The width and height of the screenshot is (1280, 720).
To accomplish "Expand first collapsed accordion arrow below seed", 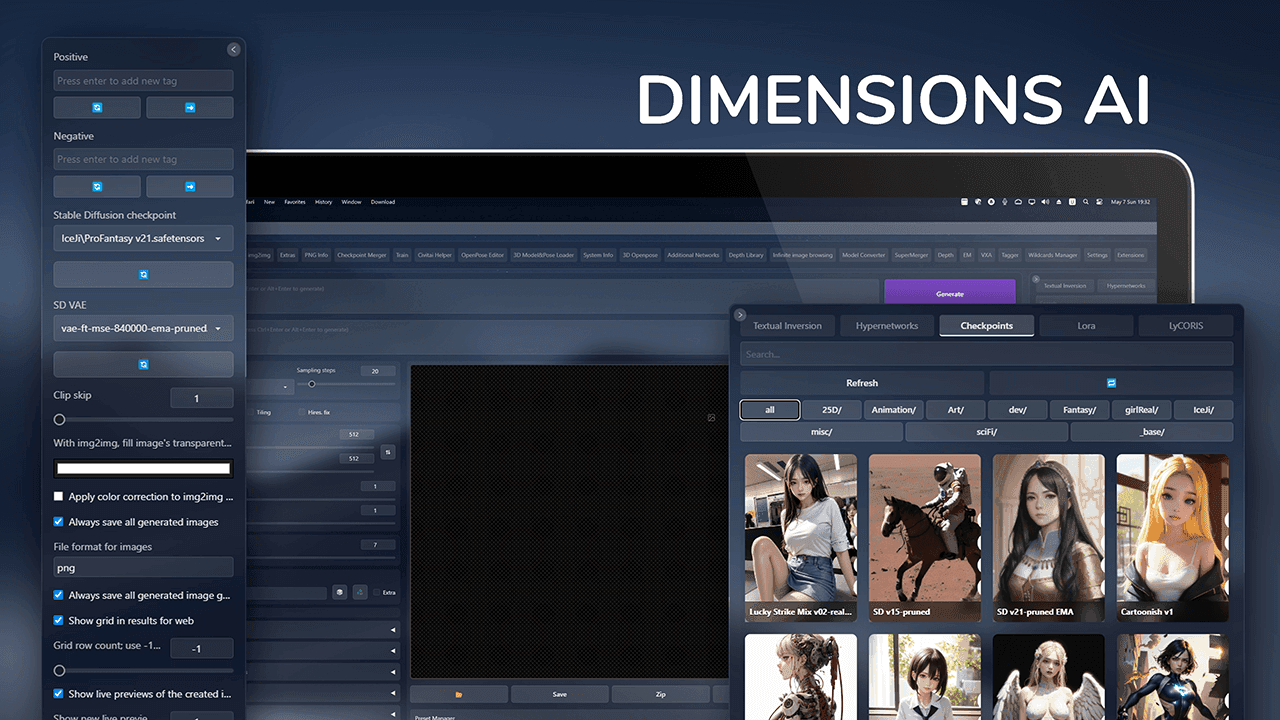I will point(392,630).
